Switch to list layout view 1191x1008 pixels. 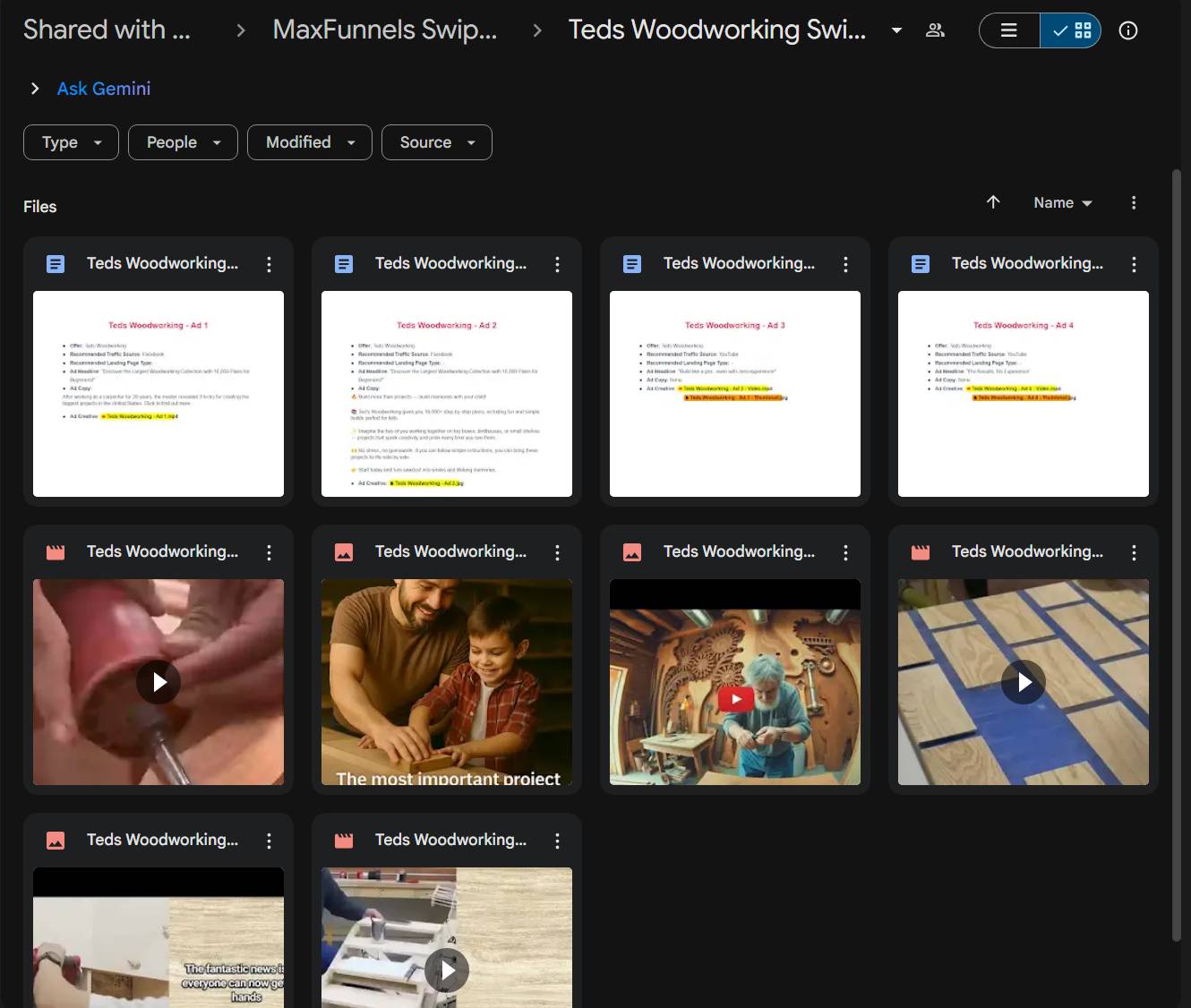coord(1009,30)
